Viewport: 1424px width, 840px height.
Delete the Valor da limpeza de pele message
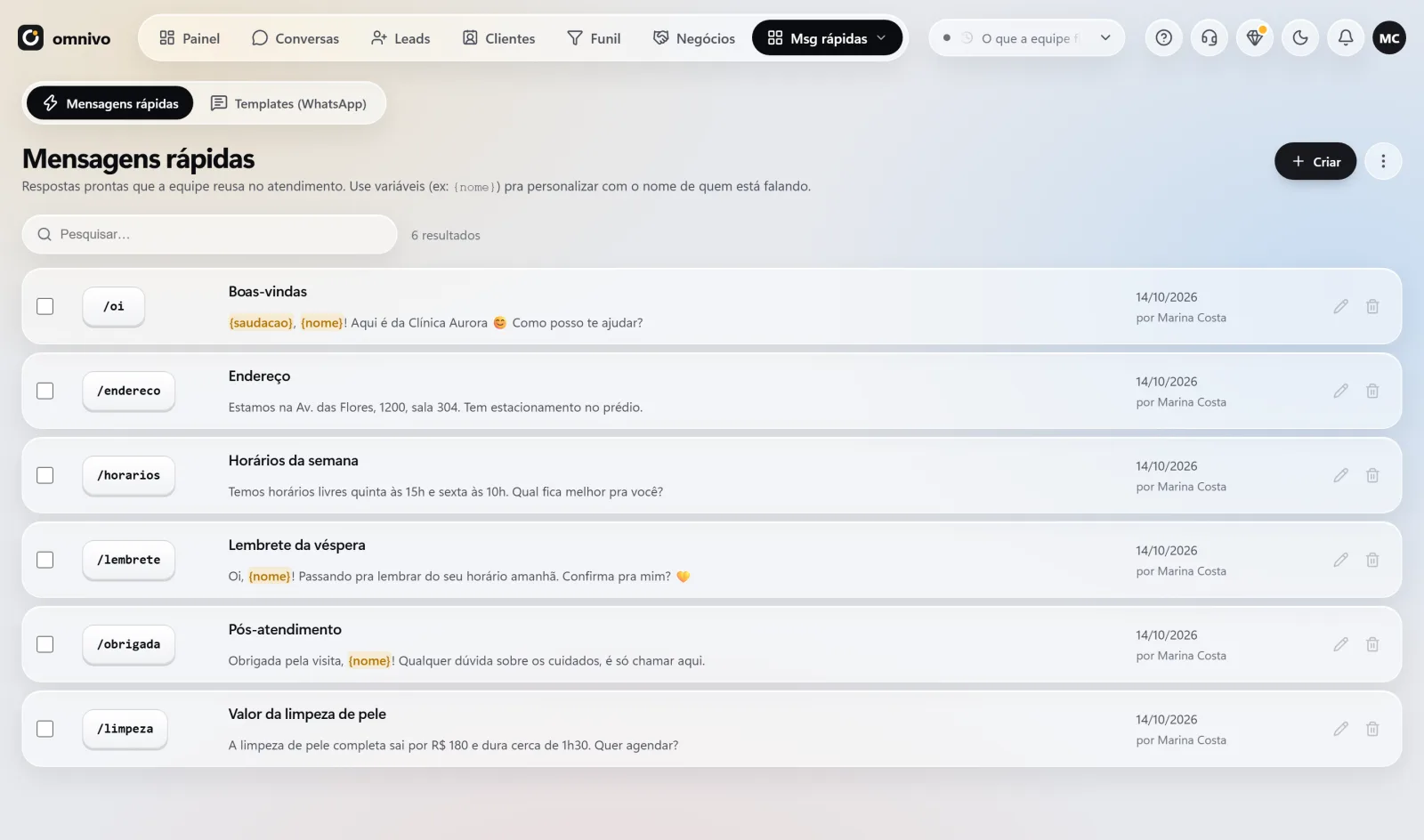tap(1372, 729)
